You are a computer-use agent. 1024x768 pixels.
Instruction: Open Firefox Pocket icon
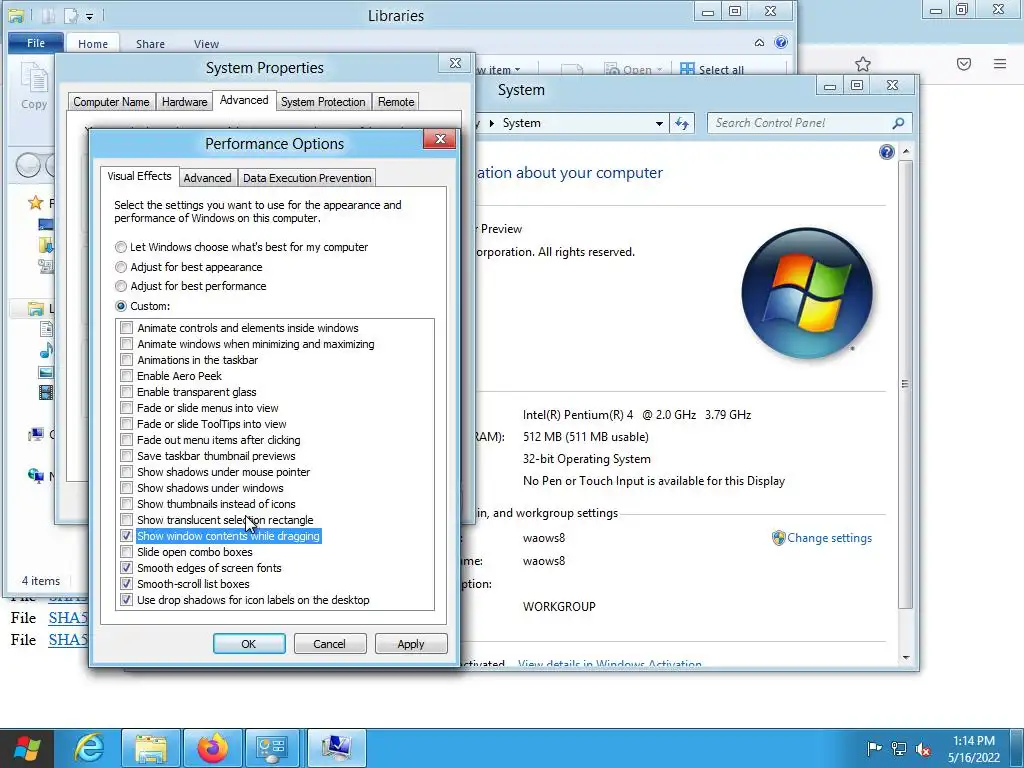[x=964, y=64]
